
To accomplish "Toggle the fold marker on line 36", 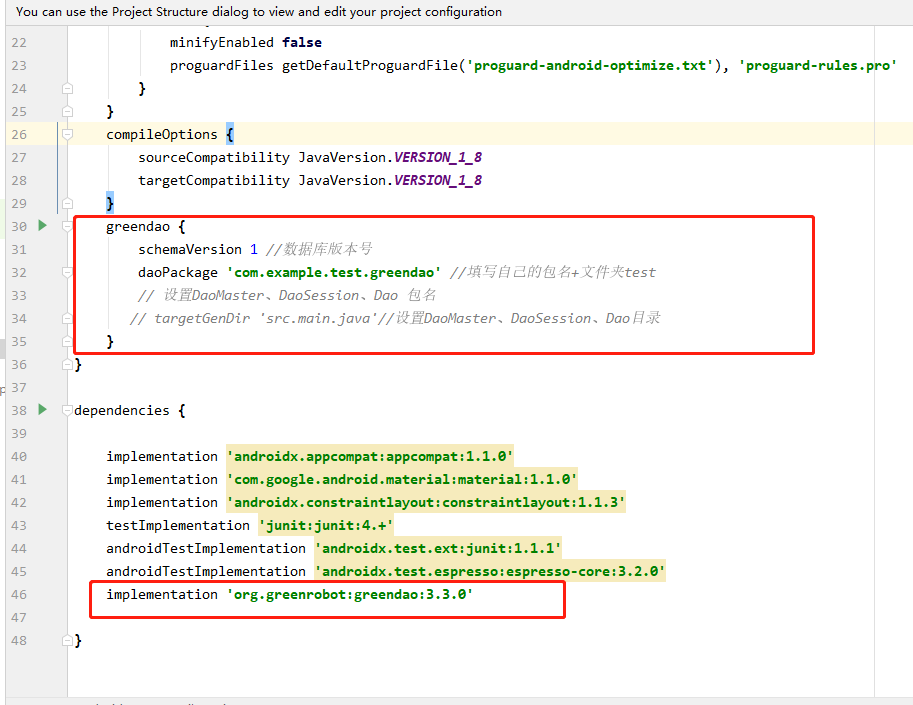I will (65, 363).
